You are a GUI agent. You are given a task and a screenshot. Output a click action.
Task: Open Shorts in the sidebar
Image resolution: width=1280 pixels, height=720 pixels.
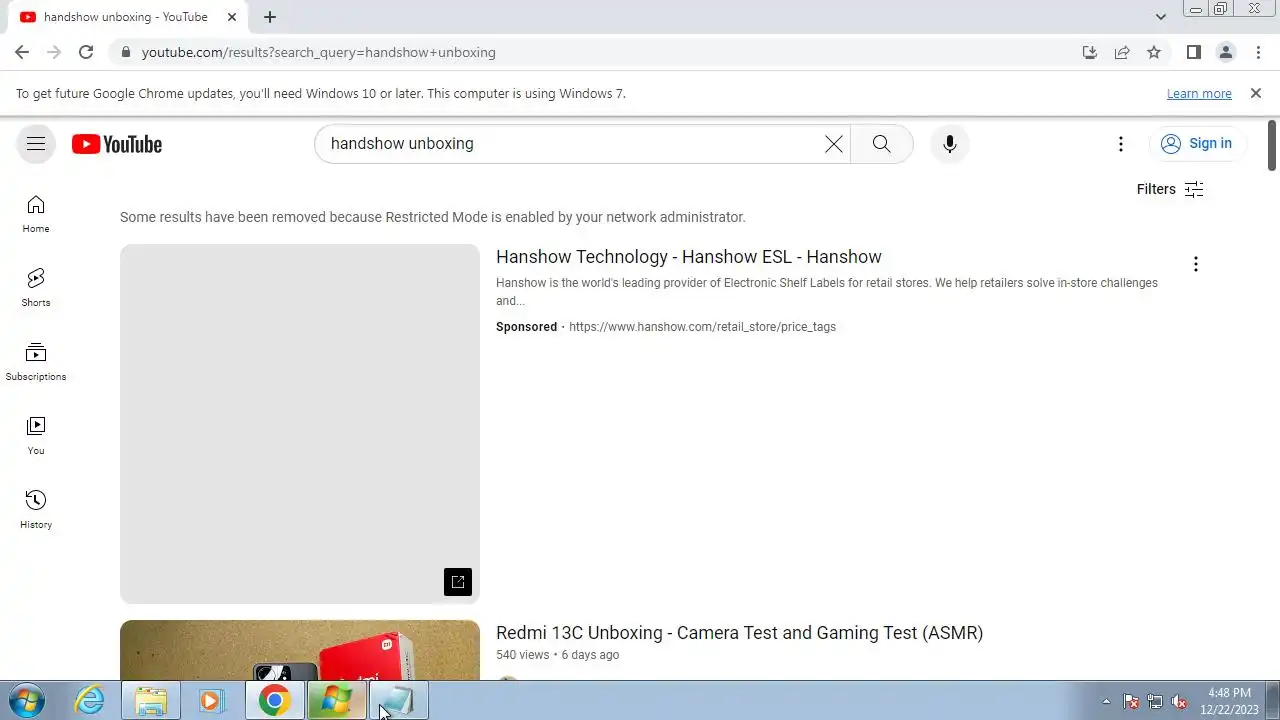point(36,288)
